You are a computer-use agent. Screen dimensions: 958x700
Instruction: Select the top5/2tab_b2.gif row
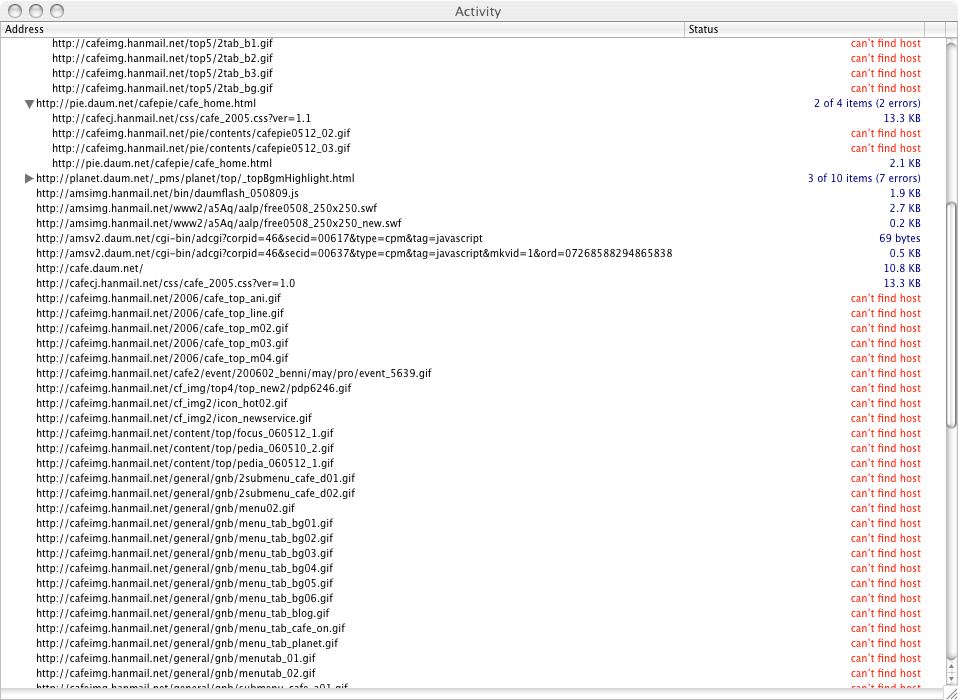point(473,59)
